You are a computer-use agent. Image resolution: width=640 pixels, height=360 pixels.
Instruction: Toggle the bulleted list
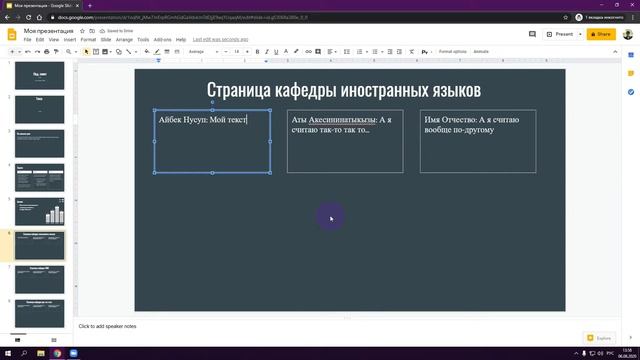tap(375, 52)
